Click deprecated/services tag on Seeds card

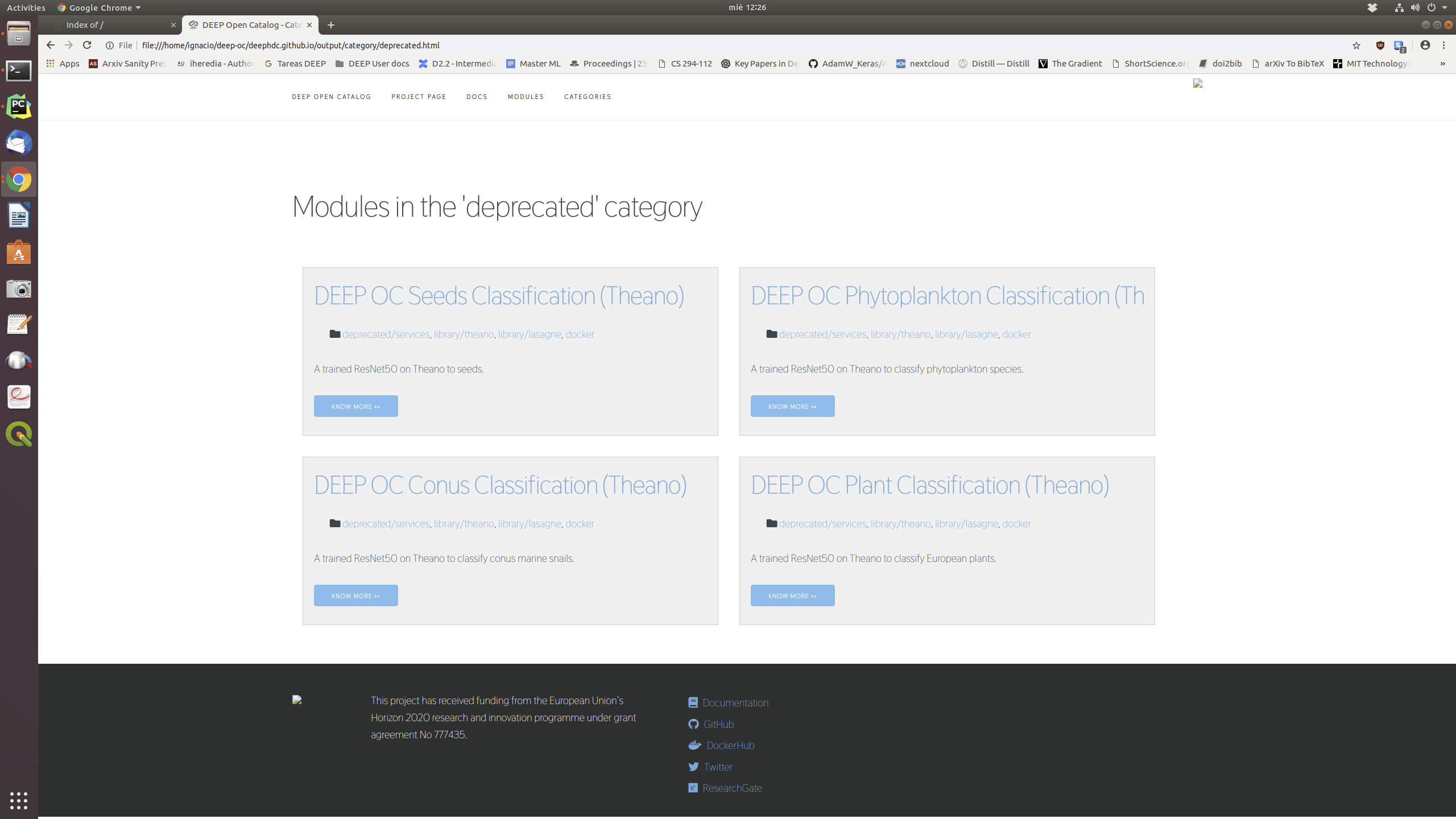click(386, 334)
